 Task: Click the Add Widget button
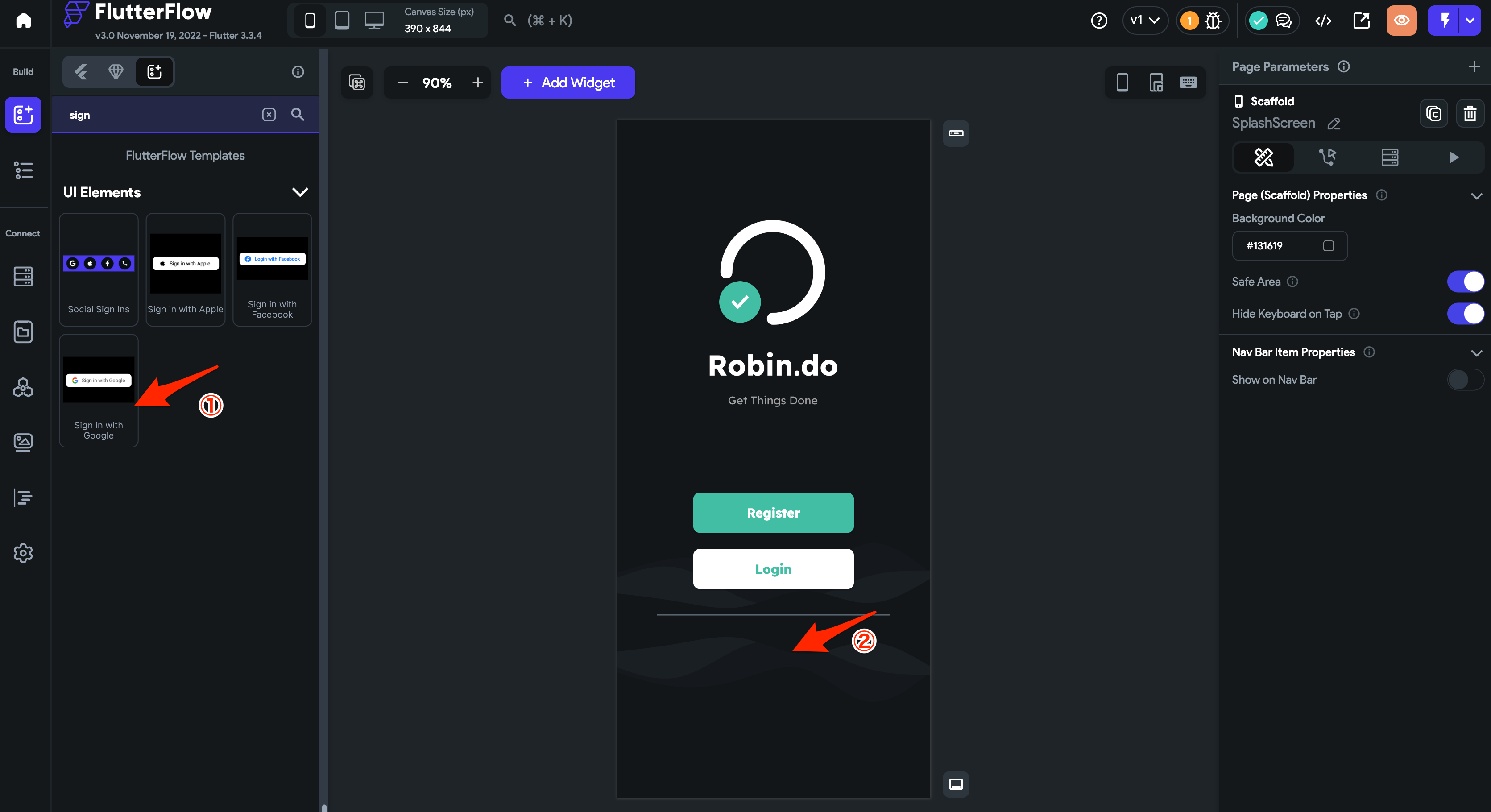[568, 83]
